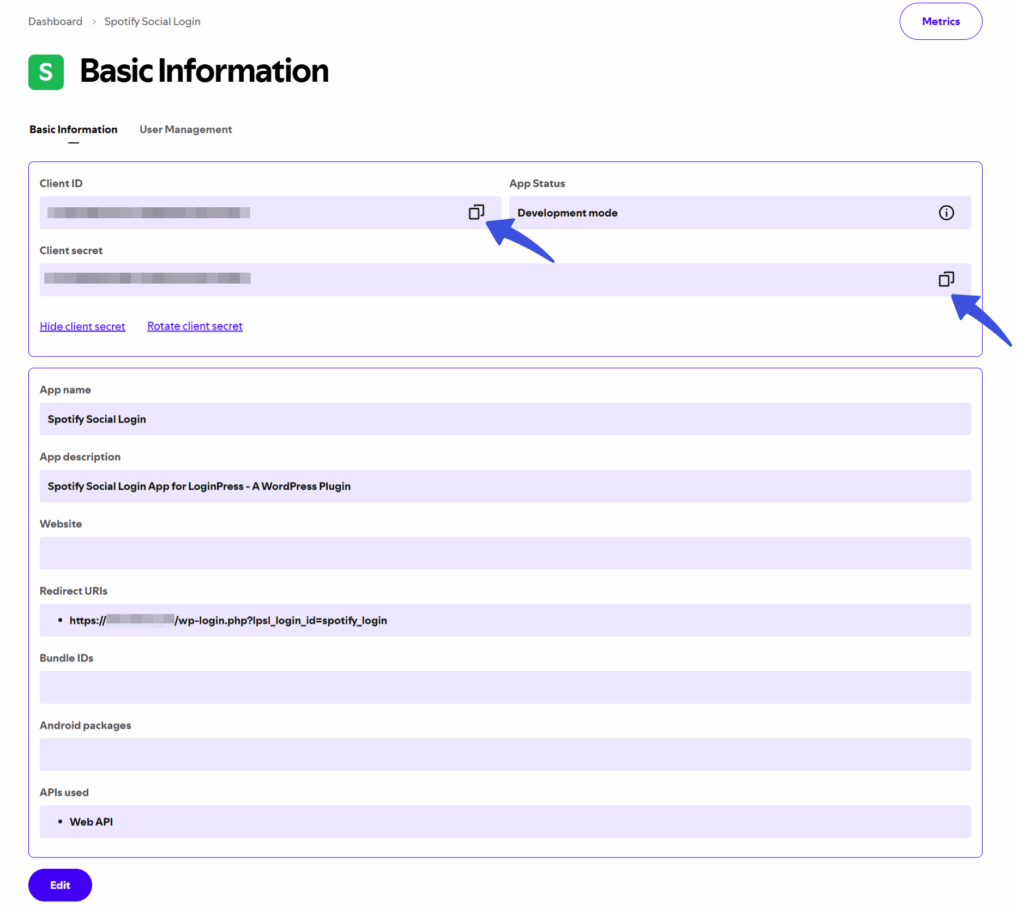1024x907 pixels.
Task: Click Spotify Social Login breadcrumb
Action: pos(152,22)
